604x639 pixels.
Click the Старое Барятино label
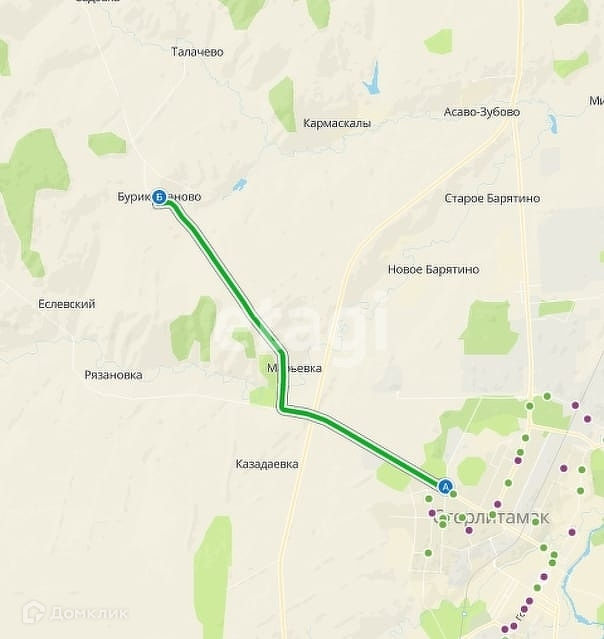492,198
